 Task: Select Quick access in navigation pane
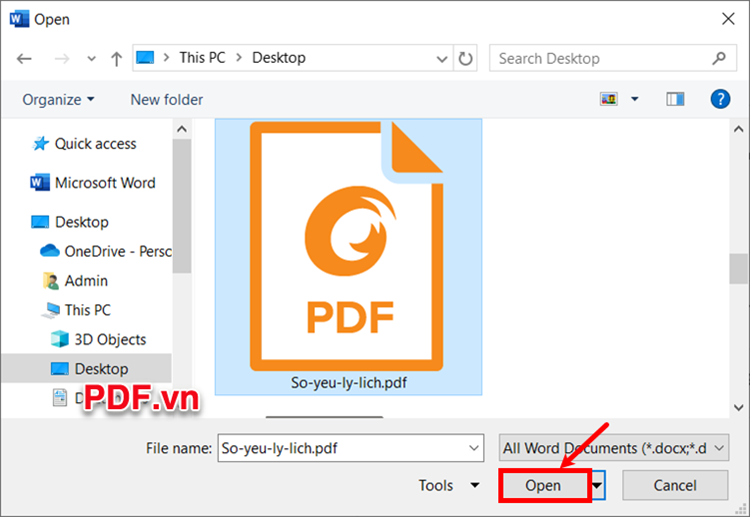84,143
